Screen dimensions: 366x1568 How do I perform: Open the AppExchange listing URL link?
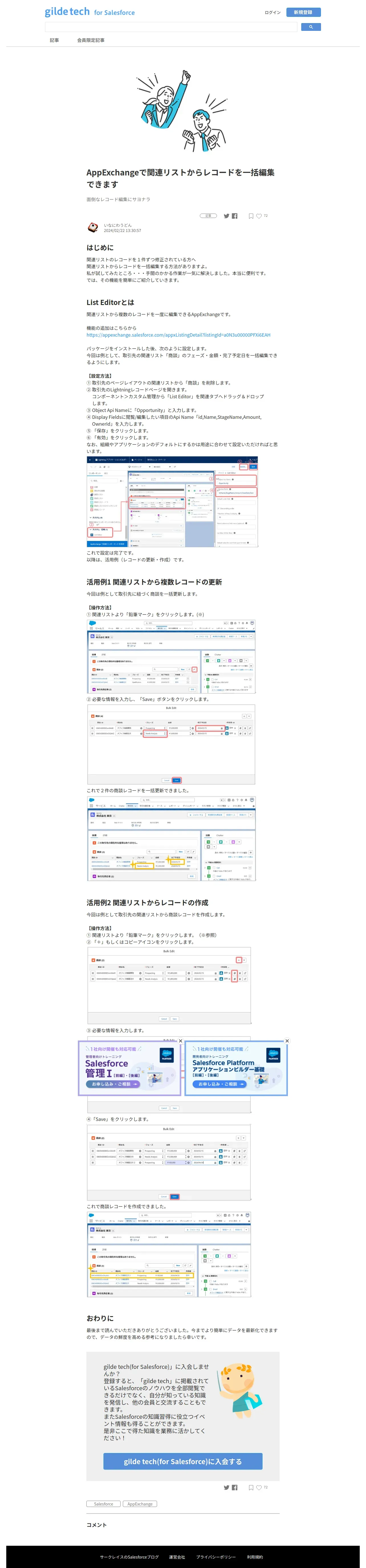[x=178, y=335]
